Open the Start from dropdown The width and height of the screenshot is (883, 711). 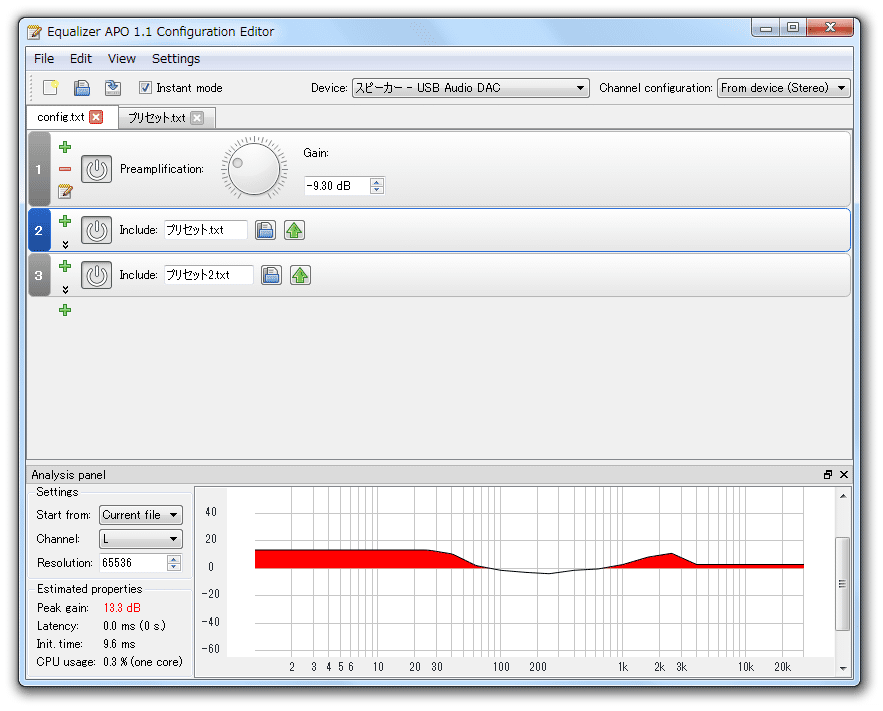coord(141,515)
